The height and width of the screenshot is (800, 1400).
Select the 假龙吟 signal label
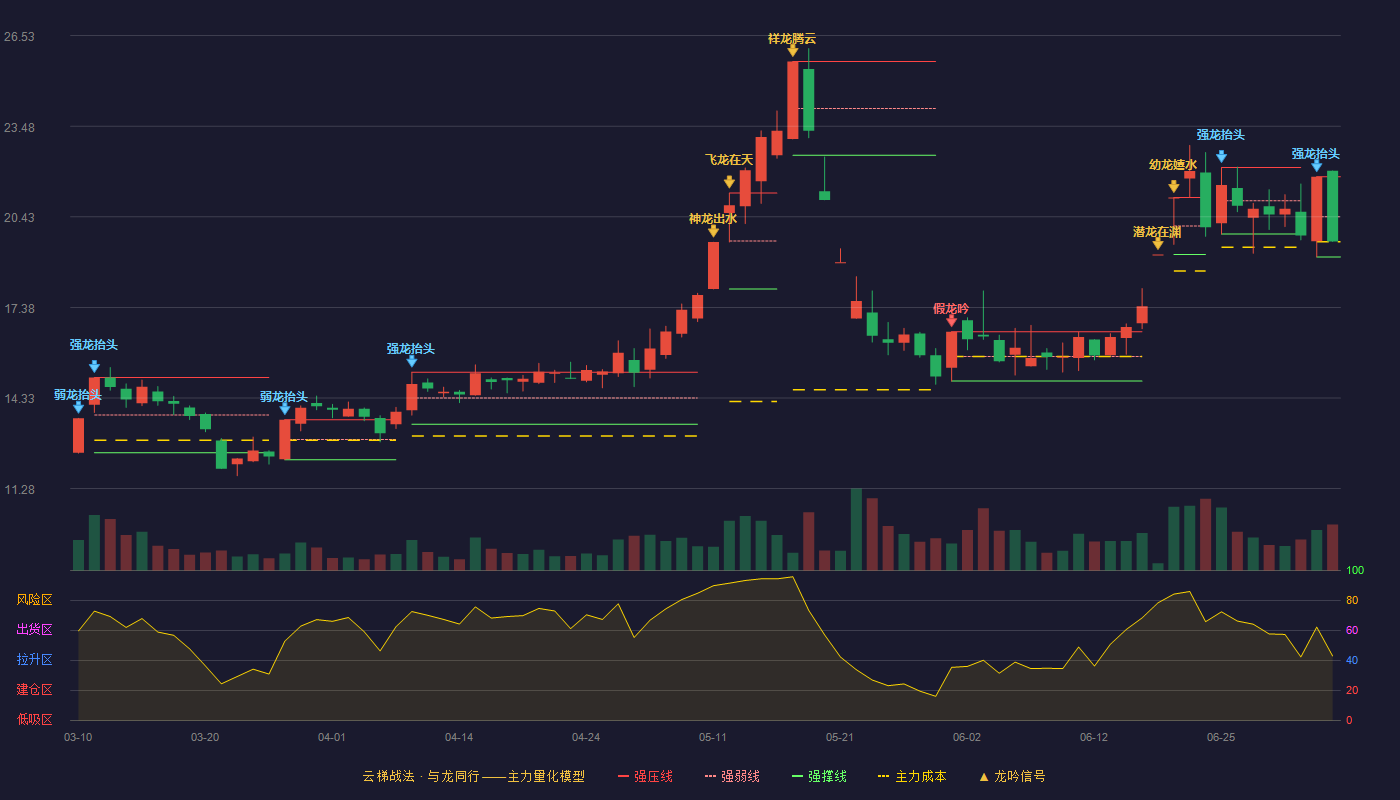951,308
